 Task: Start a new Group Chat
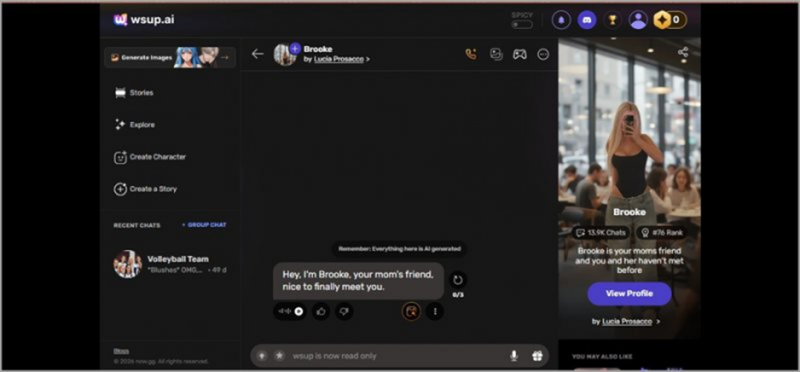pyautogui.click(x=204, y=225)
